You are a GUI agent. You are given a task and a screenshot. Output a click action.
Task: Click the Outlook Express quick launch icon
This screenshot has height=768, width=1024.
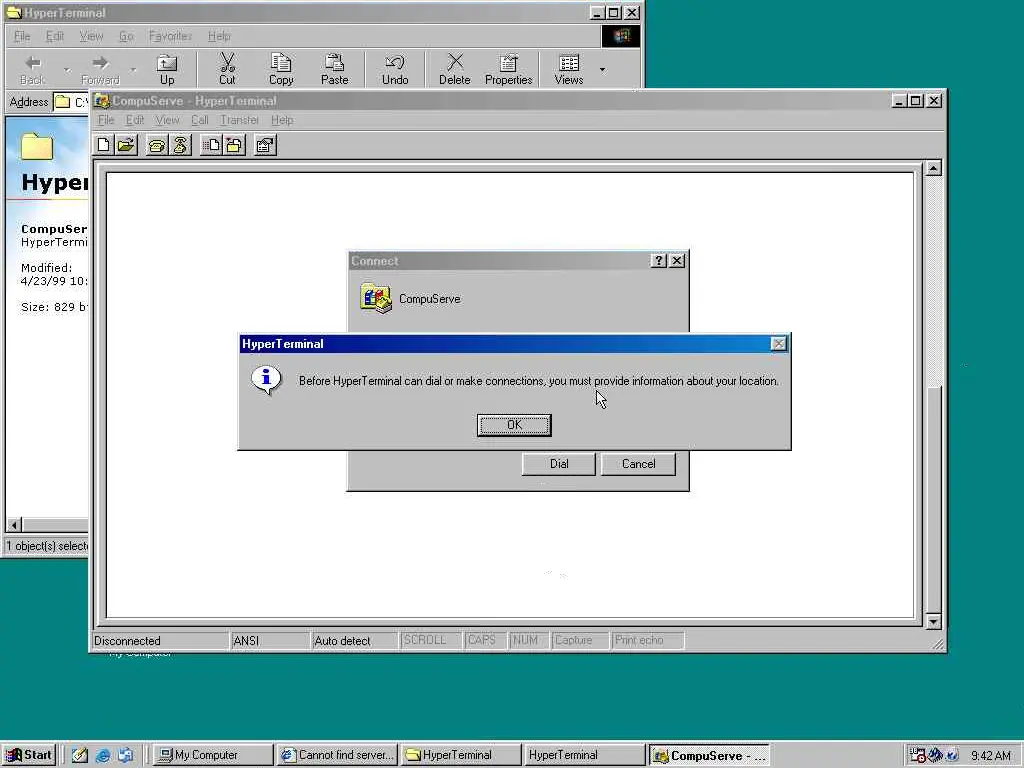click(x=125, y=755)
